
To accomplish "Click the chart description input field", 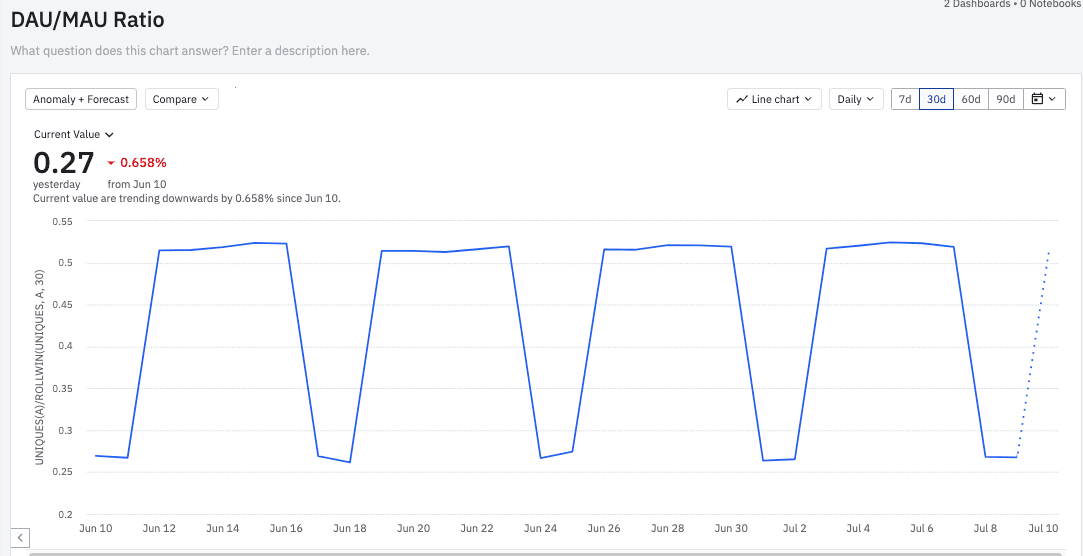I will tap(190, 50).
